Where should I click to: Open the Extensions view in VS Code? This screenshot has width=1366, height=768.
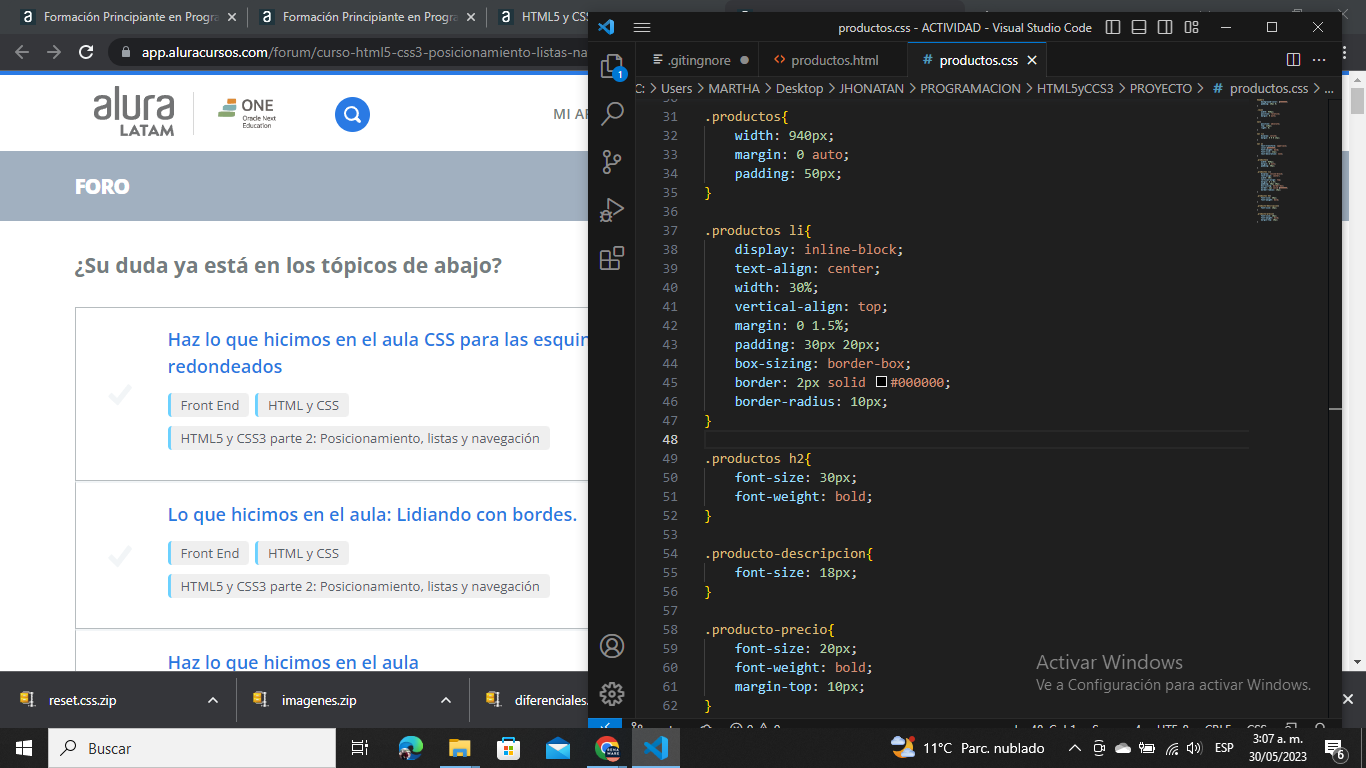(x=611, y=259)
